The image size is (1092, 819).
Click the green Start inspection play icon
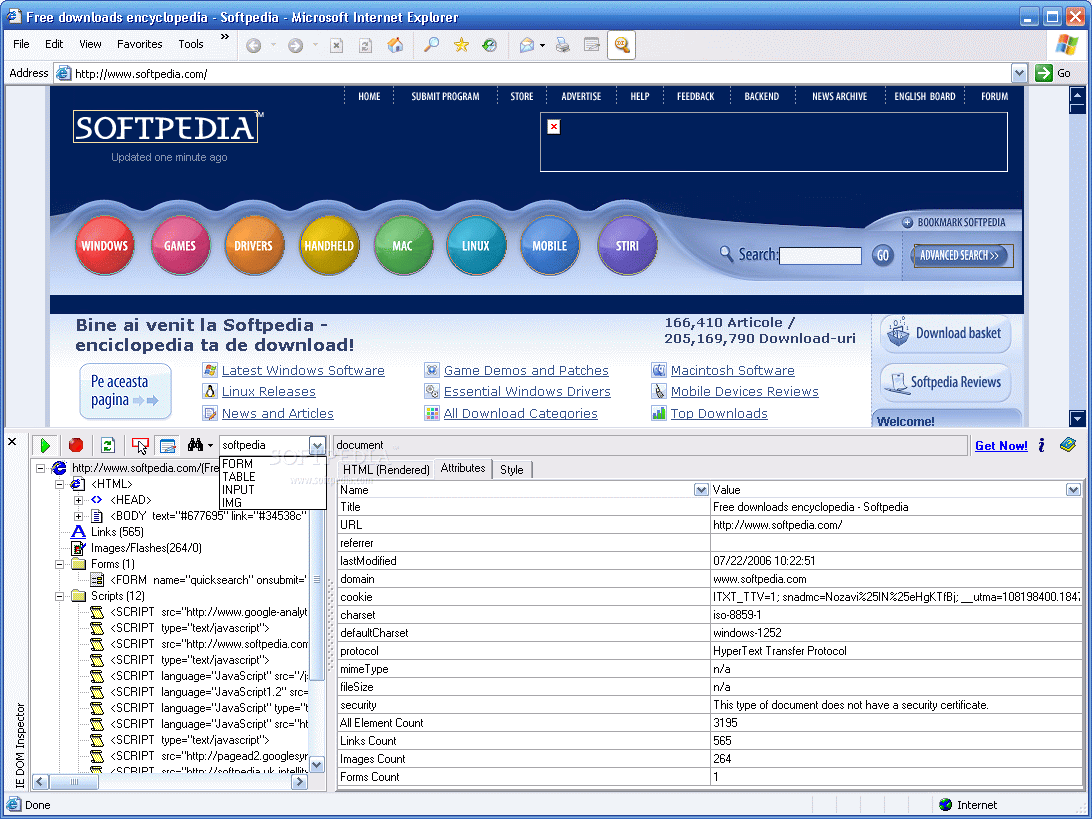(45, 446)
